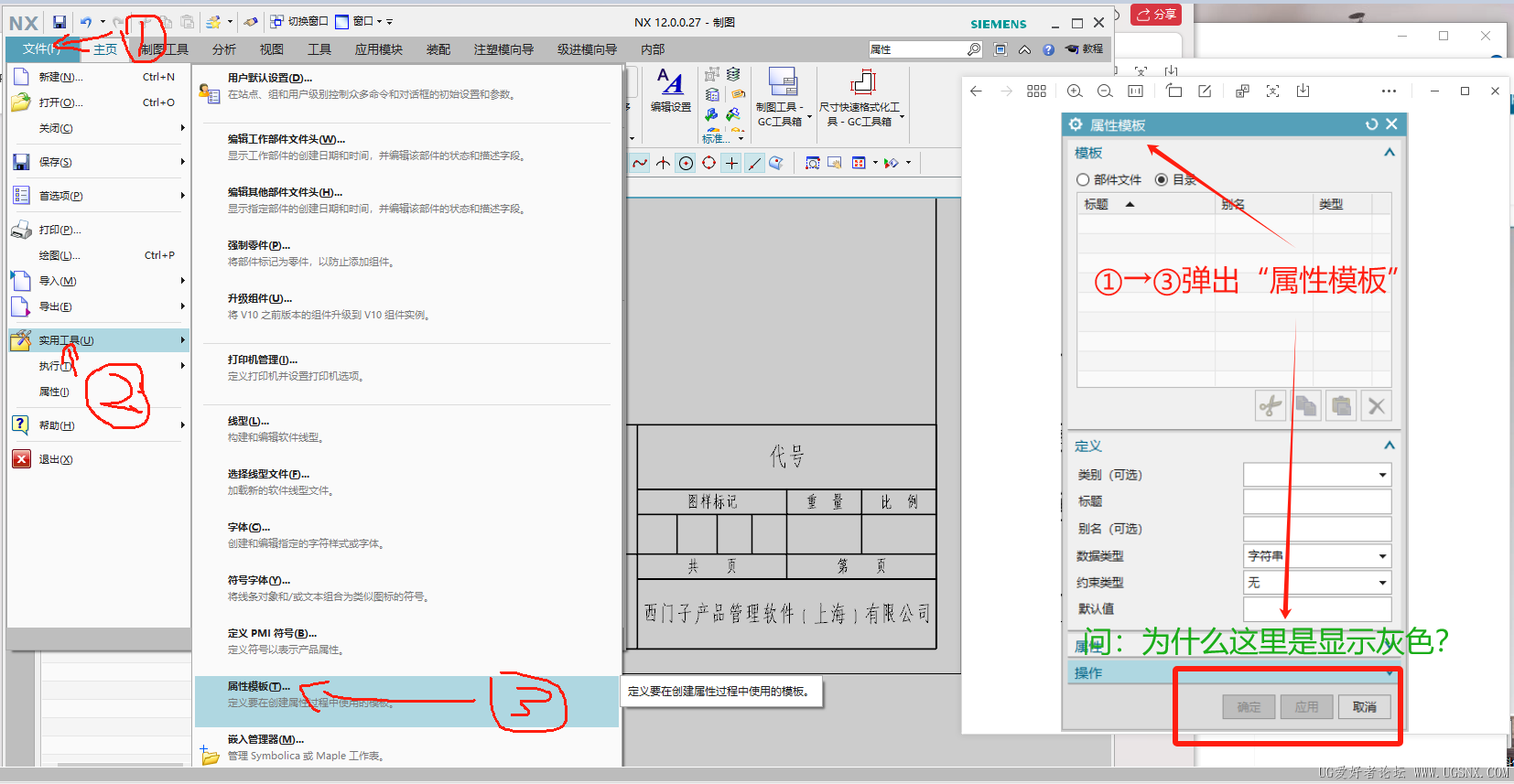Click the Undo arrow icon
This screenshot has height=784, width=1514.
(x=86, y=22)
